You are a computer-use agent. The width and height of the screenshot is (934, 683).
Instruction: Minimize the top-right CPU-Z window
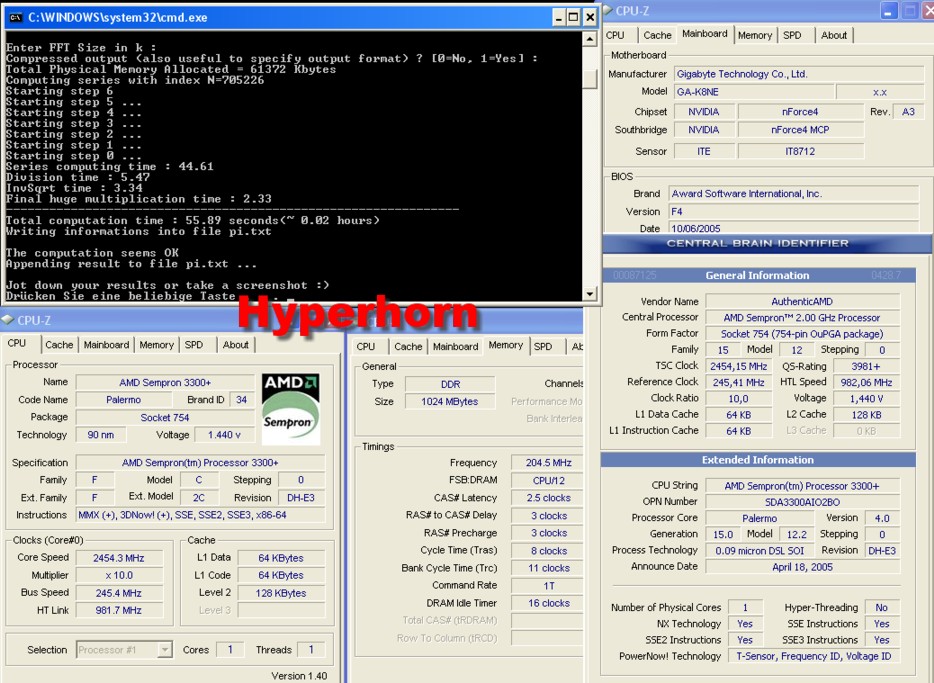889,11
